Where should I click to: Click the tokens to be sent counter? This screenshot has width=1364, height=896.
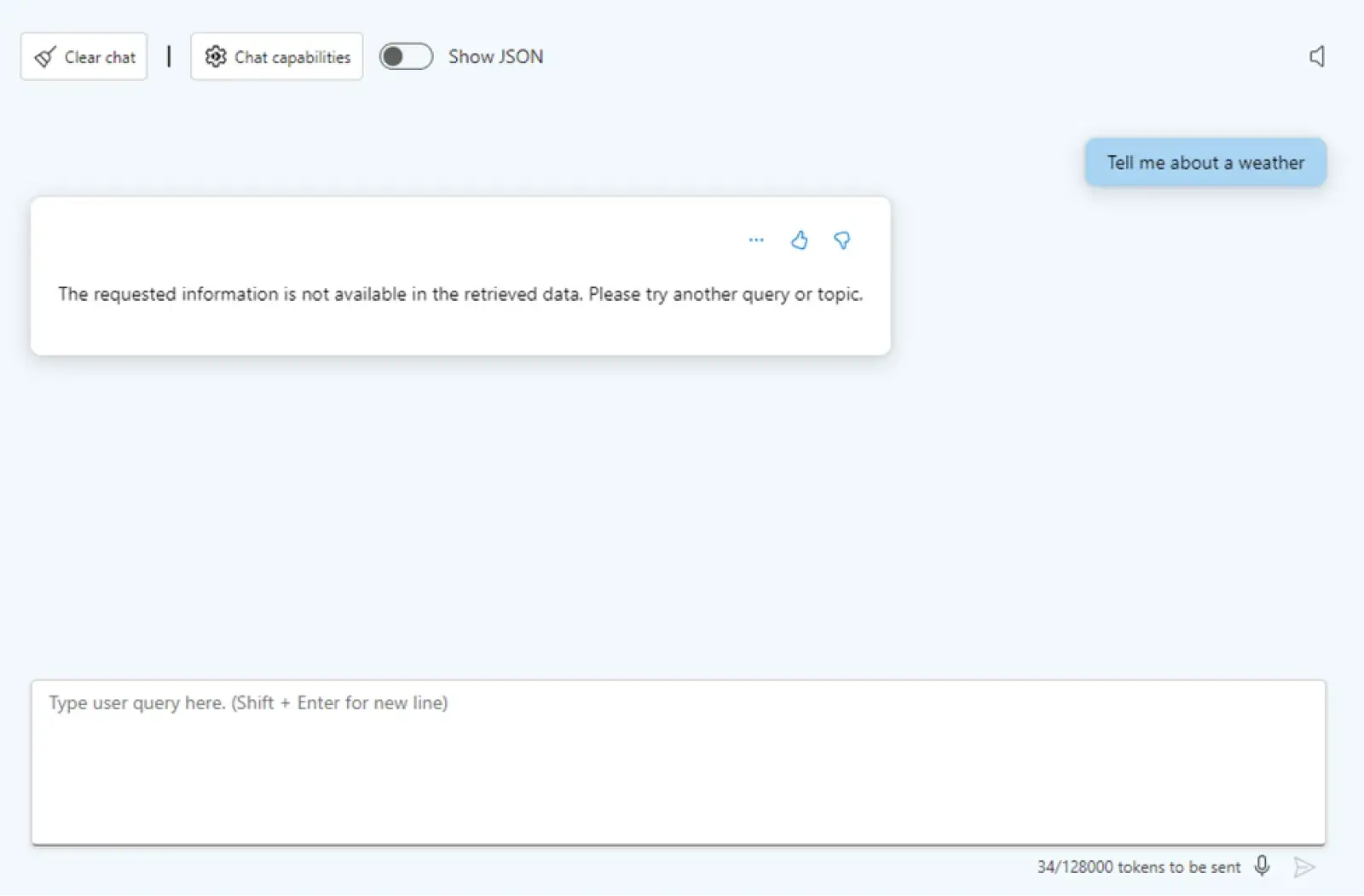click(x=1138, y=867)
